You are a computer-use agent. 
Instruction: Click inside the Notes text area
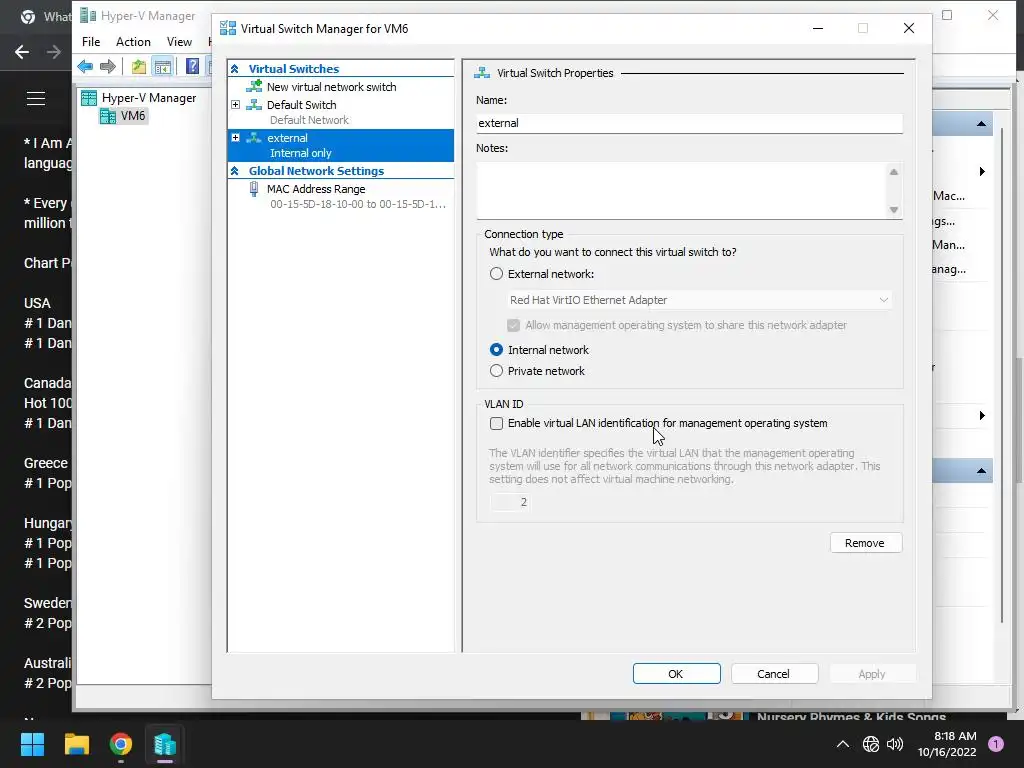coord(681,190)
